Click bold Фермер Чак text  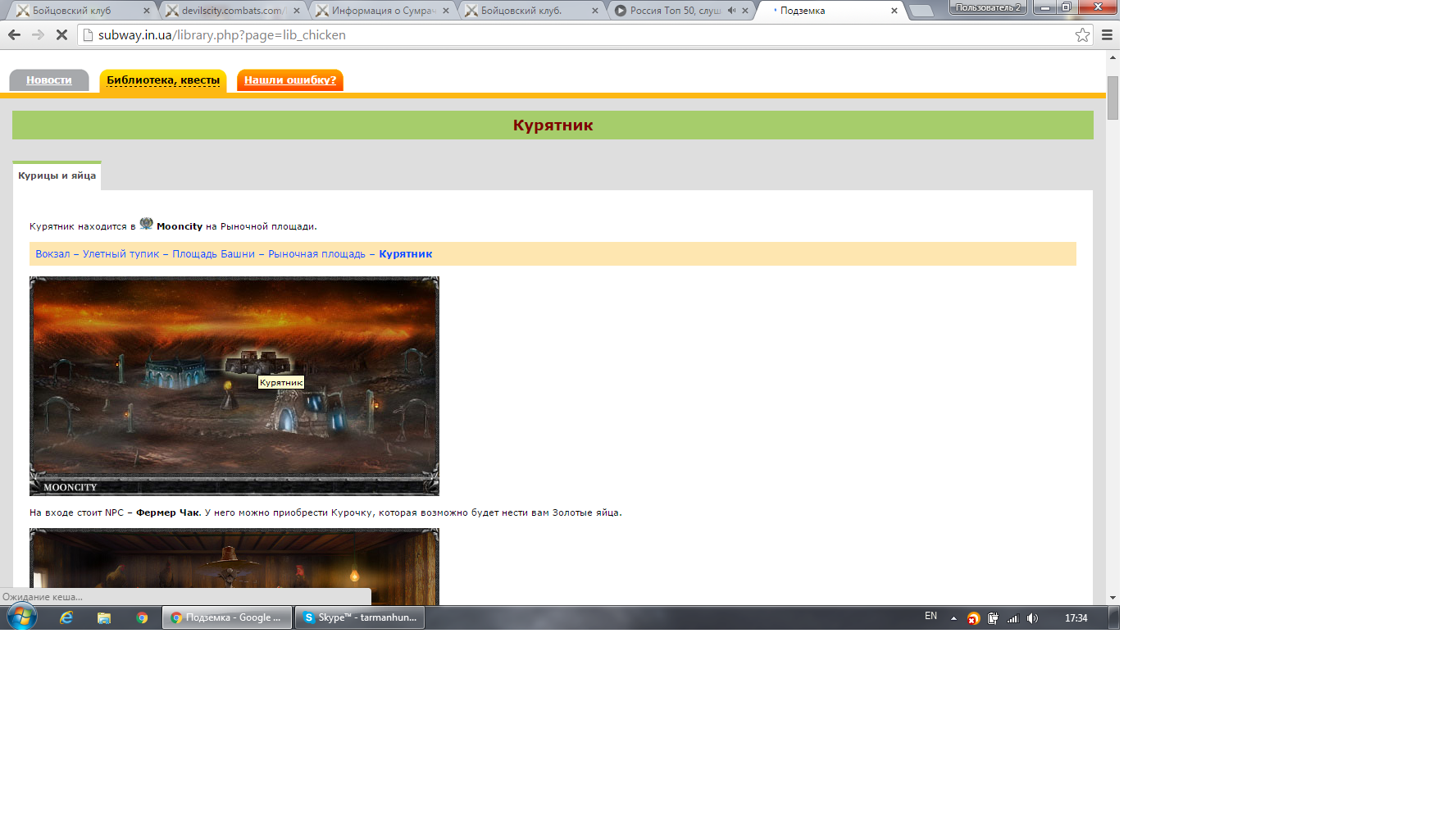point(167,512)
